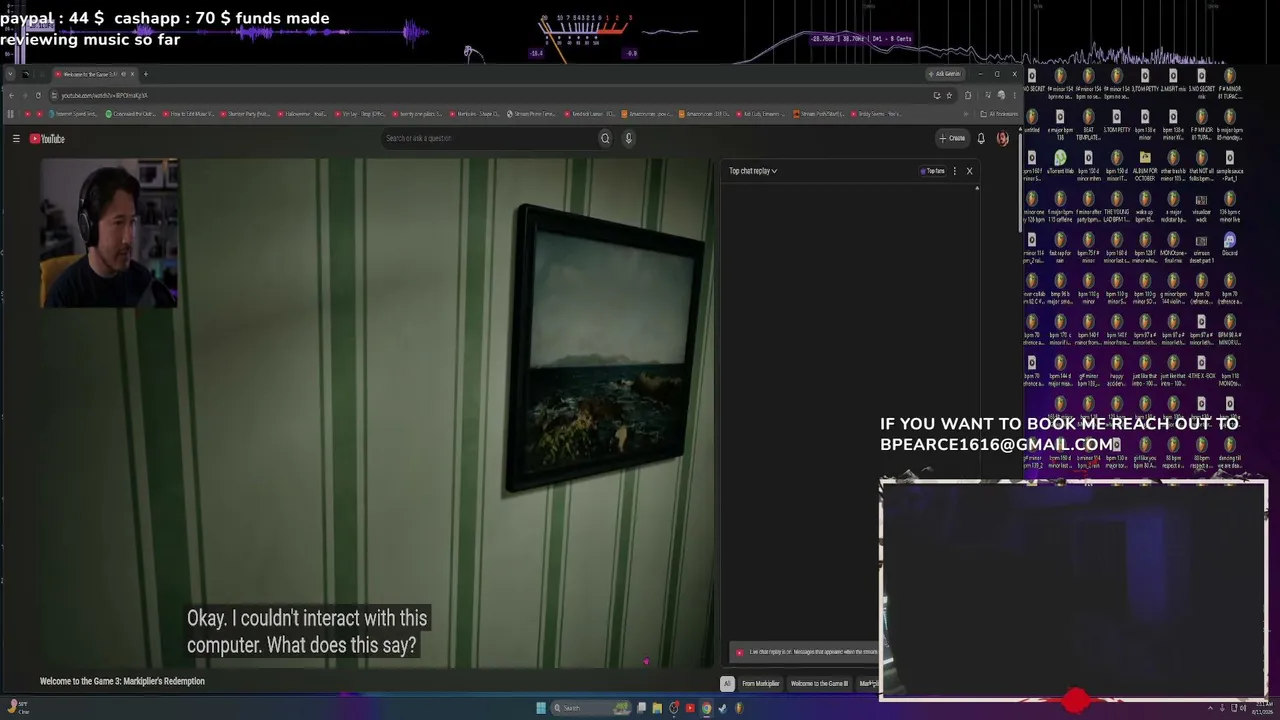Select the 'visualizer wack' desktop file
The width and height of the screenshot is (1280, 720).
pyautogui.click(x=1201, y=206)
